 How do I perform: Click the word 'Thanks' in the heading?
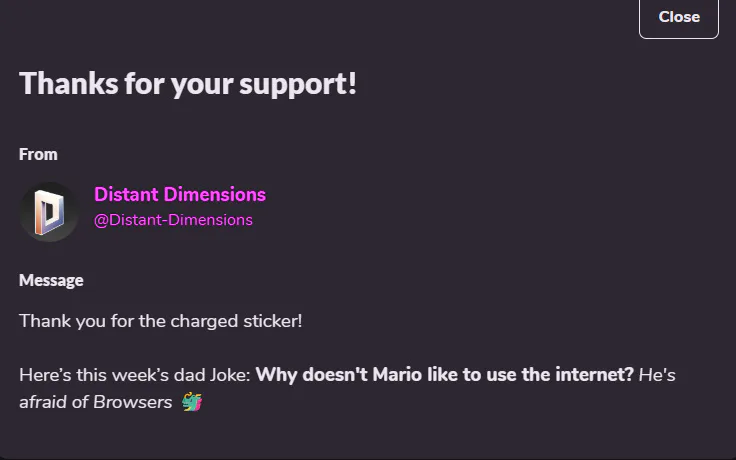tap(69, 84)
